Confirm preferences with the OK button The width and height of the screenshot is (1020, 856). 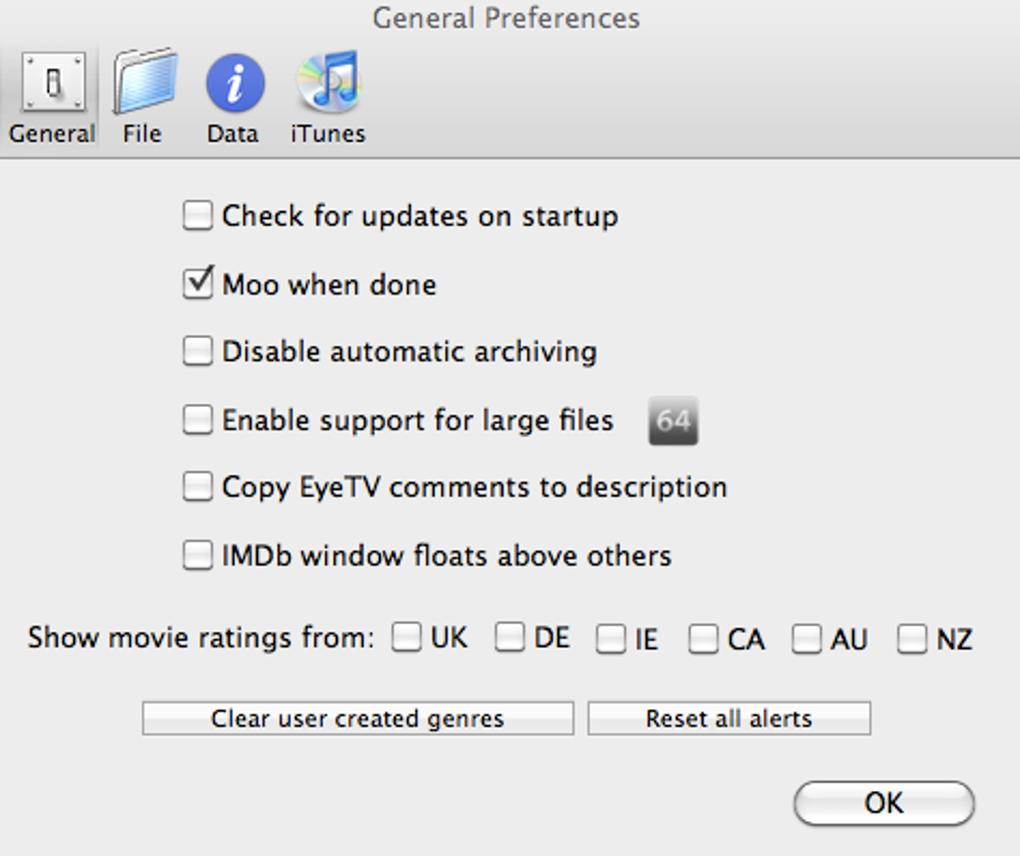tap(884, 803)
